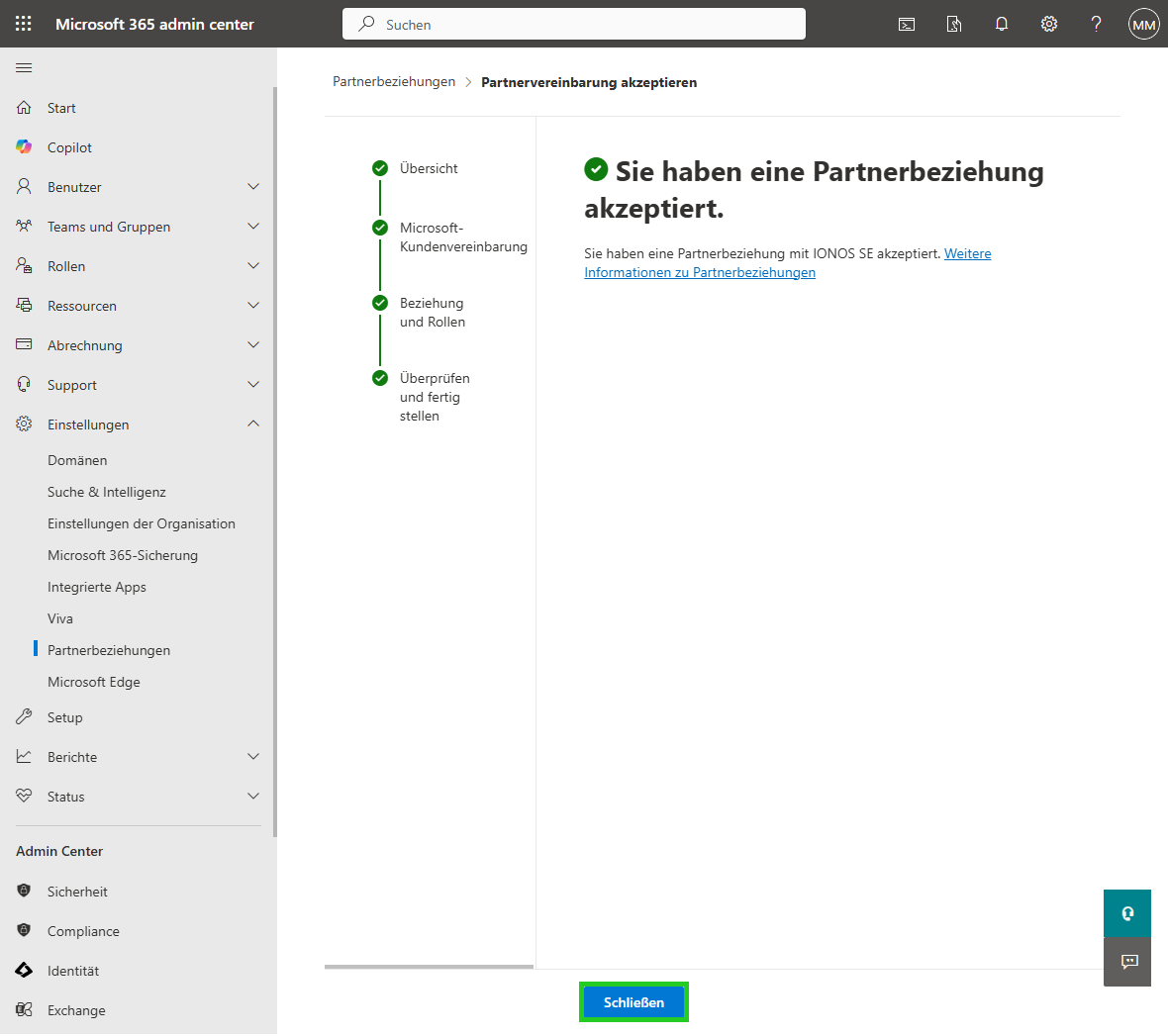Click the Exchange icon in sidebar
Screen dimensions: 1168x1036
(24, 1010)
